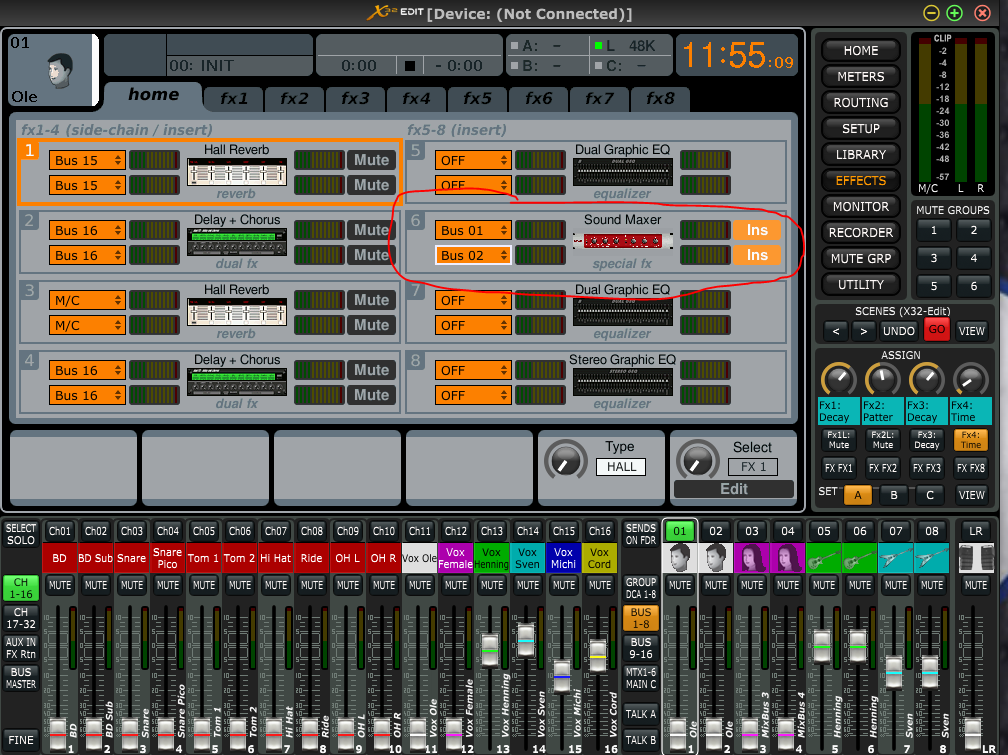
Task: Open the Stereo Graphic EQ effect unit
Action: [622, 383]
